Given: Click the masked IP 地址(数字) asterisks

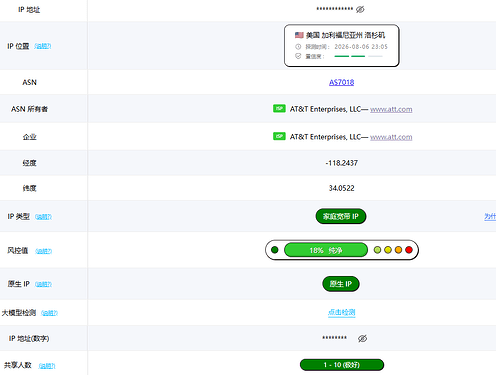Looking at the screenshot, I should click(334, 338).
